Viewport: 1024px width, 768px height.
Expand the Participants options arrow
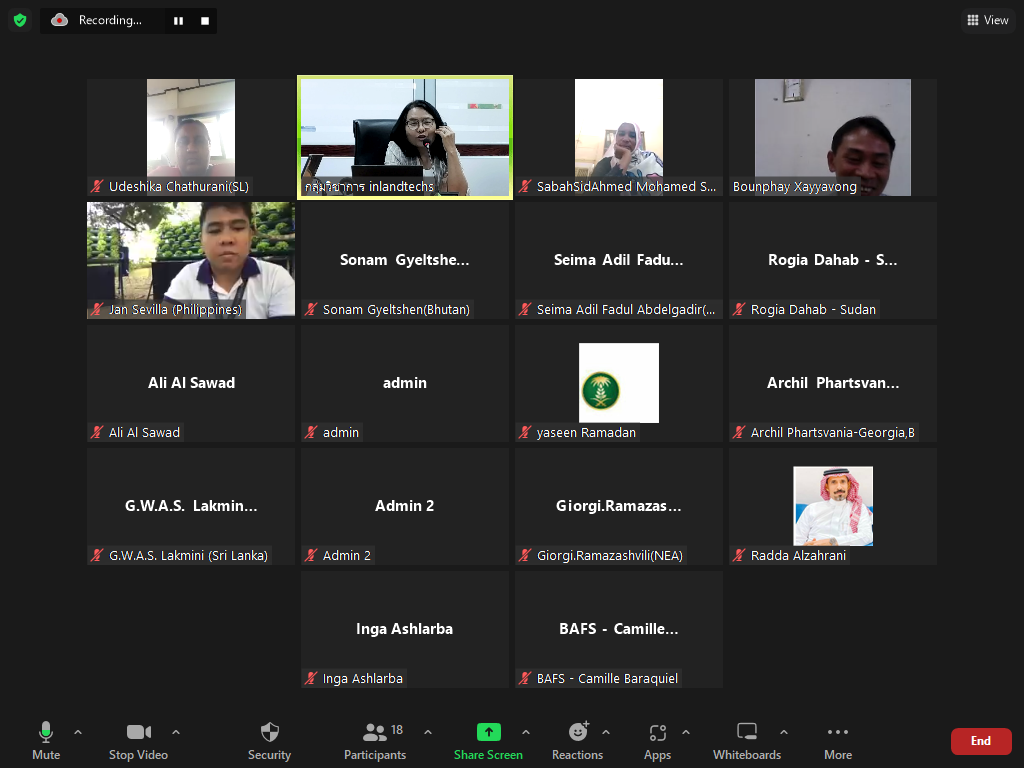pyautogui.click(x=428, y=732)
